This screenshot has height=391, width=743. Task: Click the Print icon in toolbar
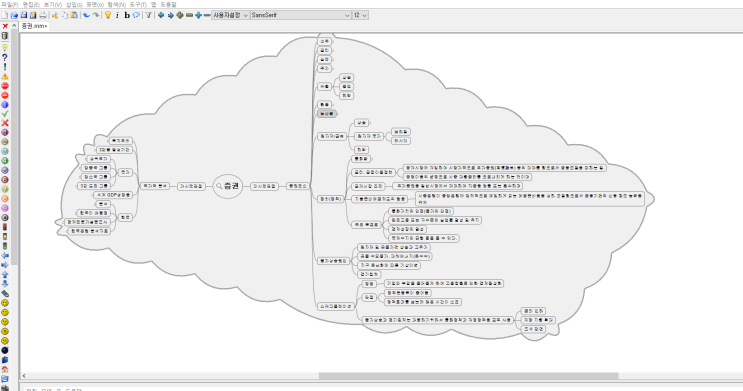[x=43, y=15]
